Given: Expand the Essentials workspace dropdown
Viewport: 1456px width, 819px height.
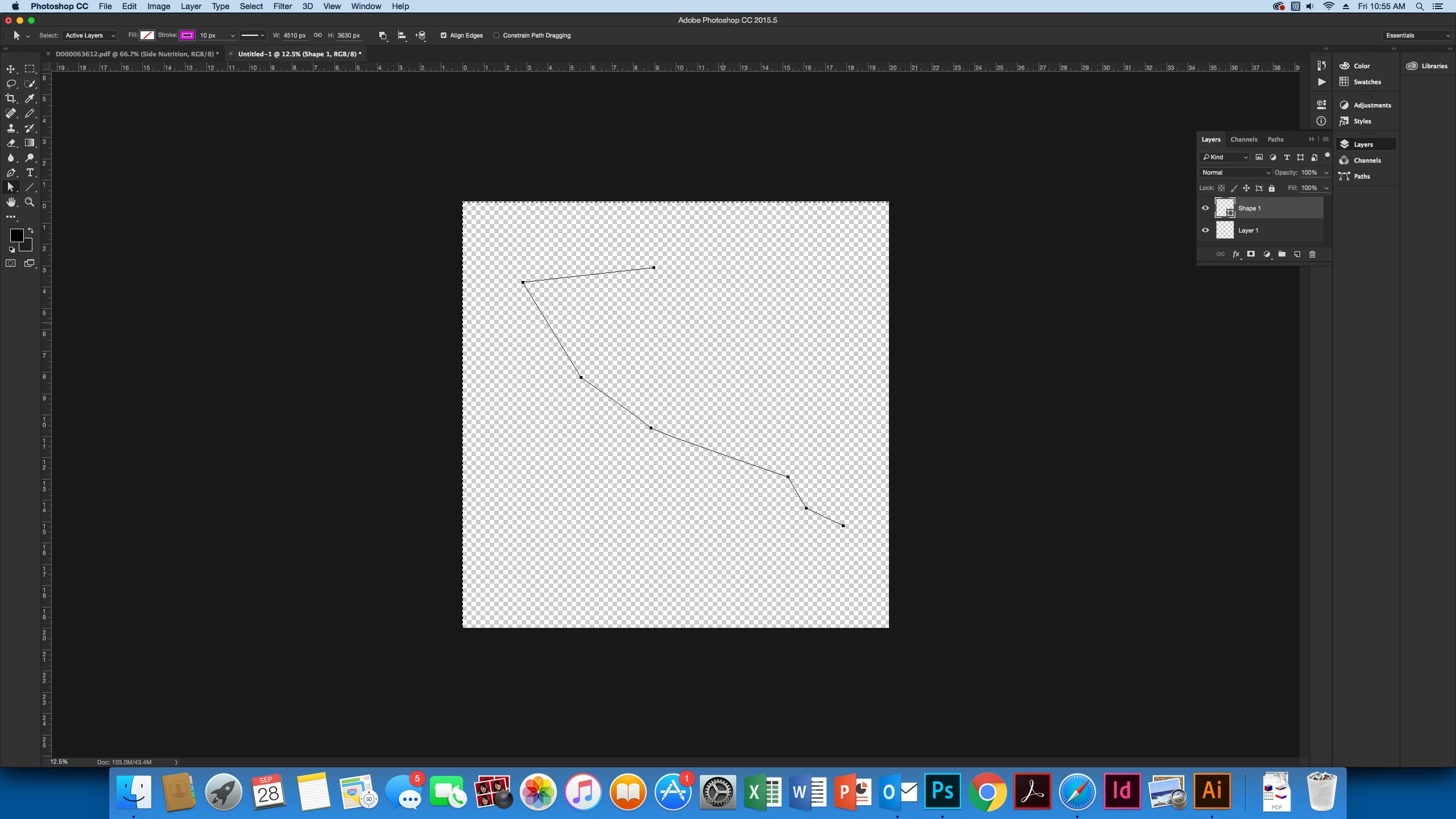Looking at the screenshot, I should [1417, 35].
